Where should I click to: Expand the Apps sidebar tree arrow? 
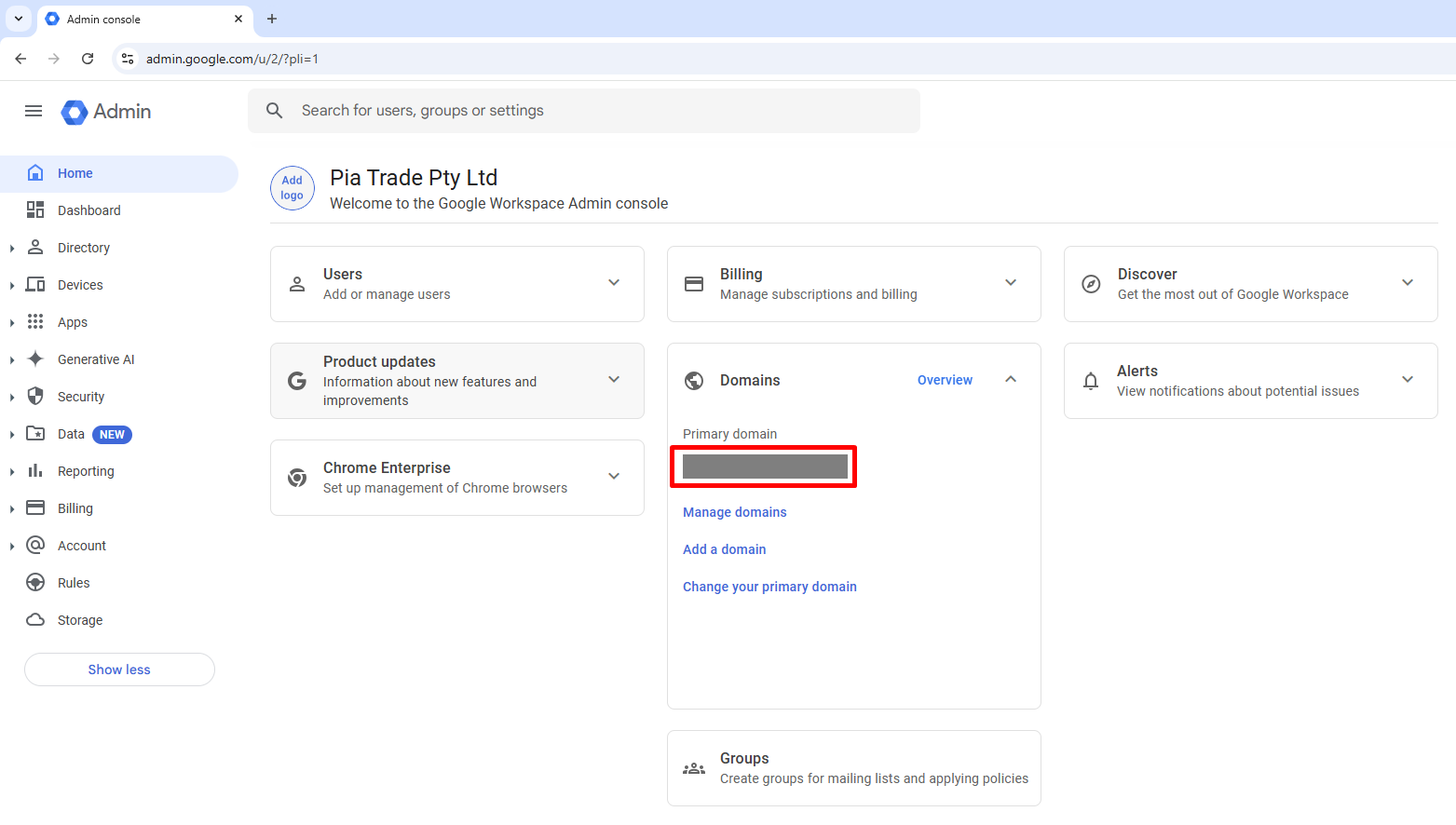click(x=11, y=323)
